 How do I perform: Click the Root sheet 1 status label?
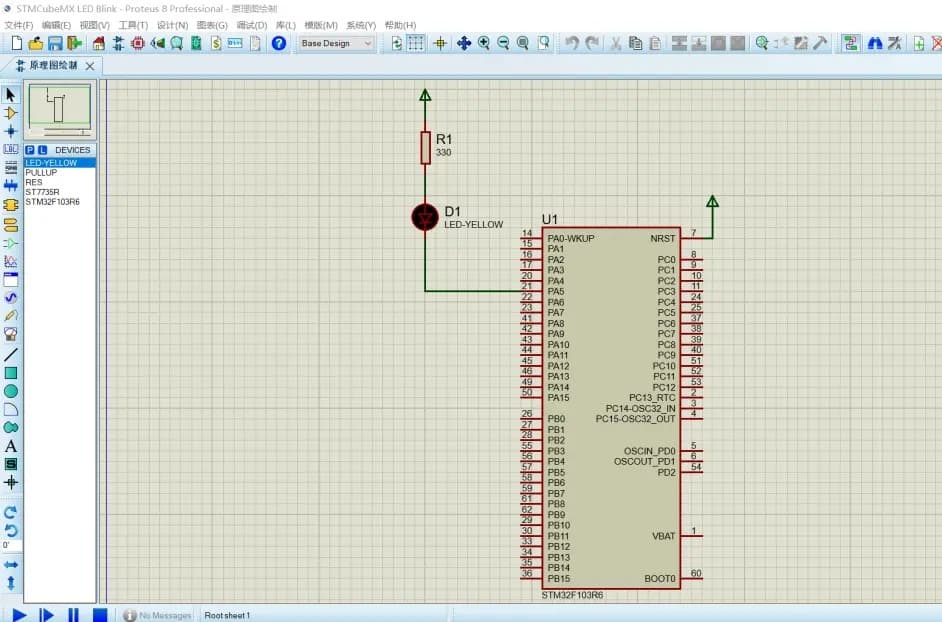(227, 615)
